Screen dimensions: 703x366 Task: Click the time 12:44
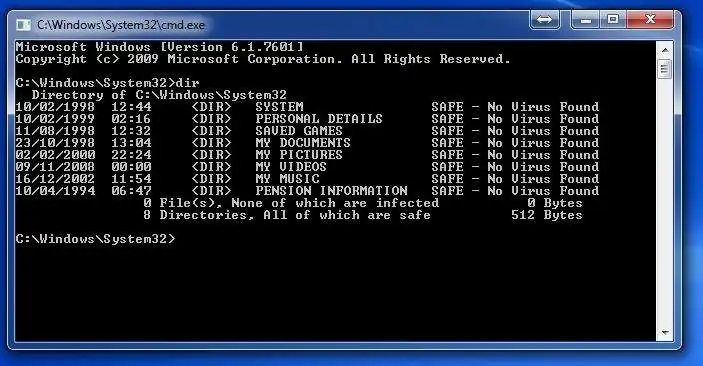(x=131, y=107)
